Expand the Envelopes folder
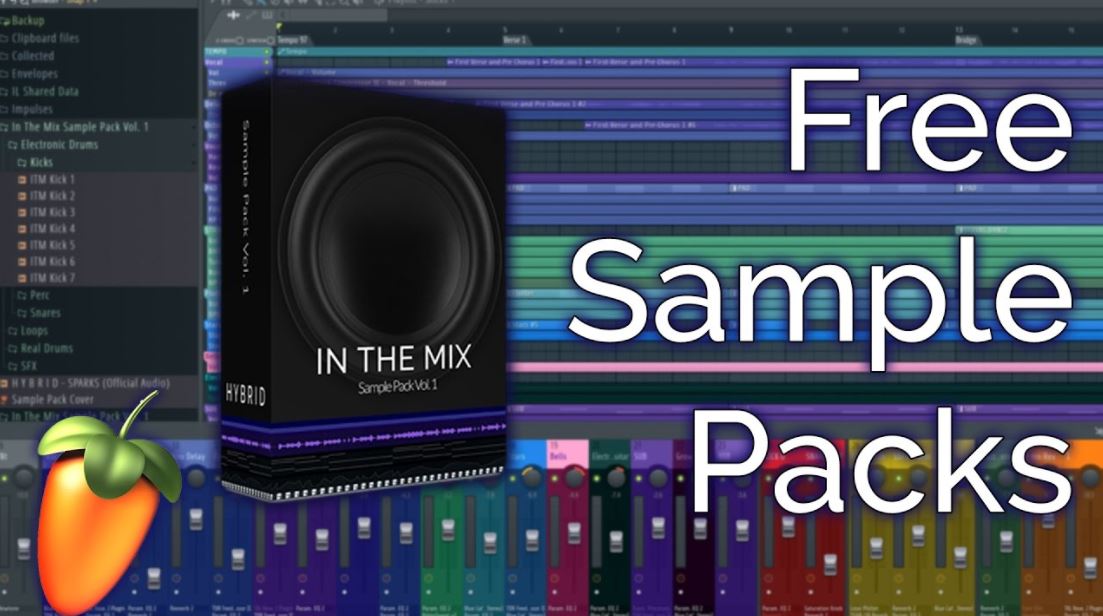Screen dimensions: 1103x616 coord(5,74)
